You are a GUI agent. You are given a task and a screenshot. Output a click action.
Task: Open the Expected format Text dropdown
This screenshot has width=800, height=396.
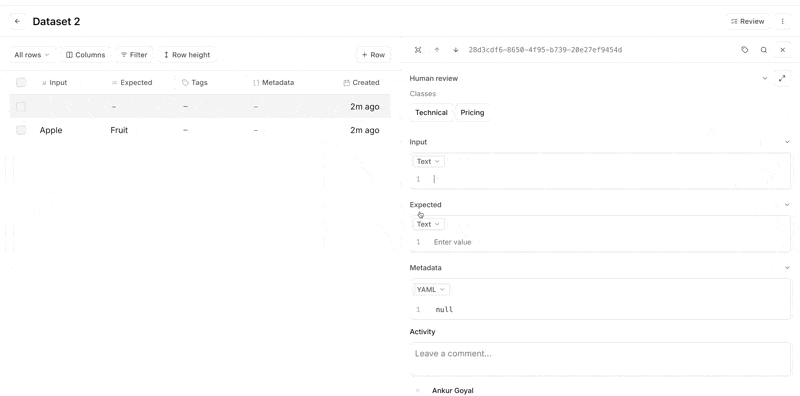point(428,224)
